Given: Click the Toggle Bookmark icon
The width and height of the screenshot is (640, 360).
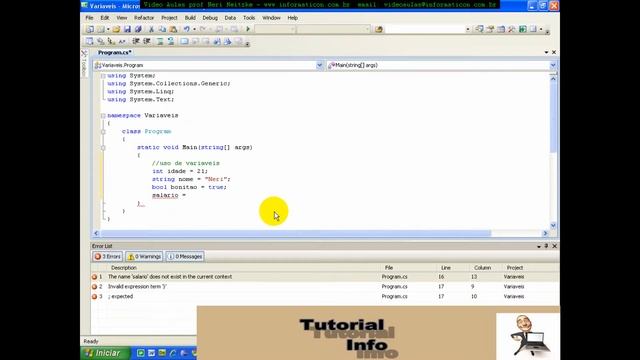Looking at the screenshot, I should pyautogui.click(x=184, y=41).
